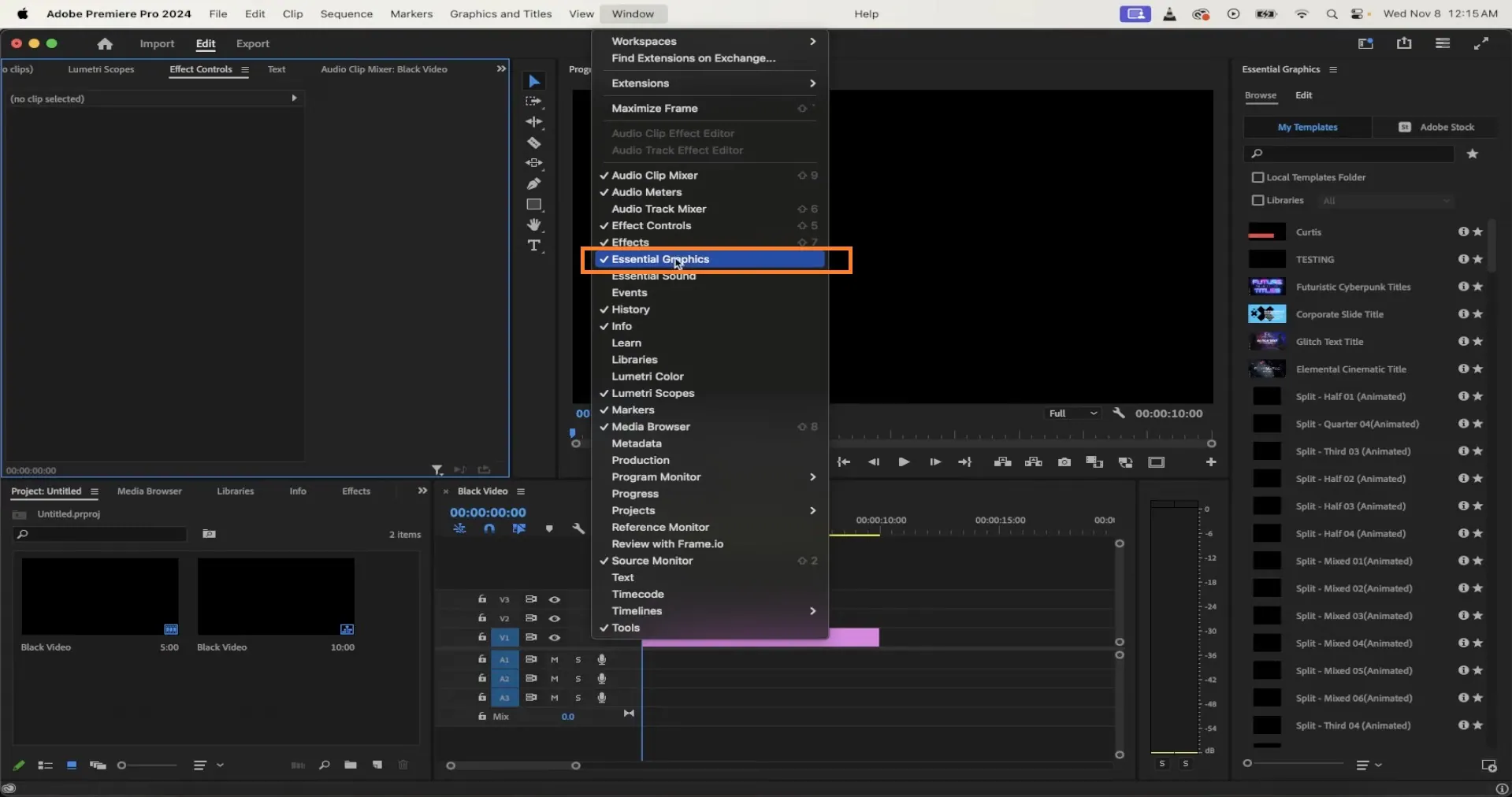
Task: Click the New Item icon in Project panel
Action: click(x=377, y=765)
